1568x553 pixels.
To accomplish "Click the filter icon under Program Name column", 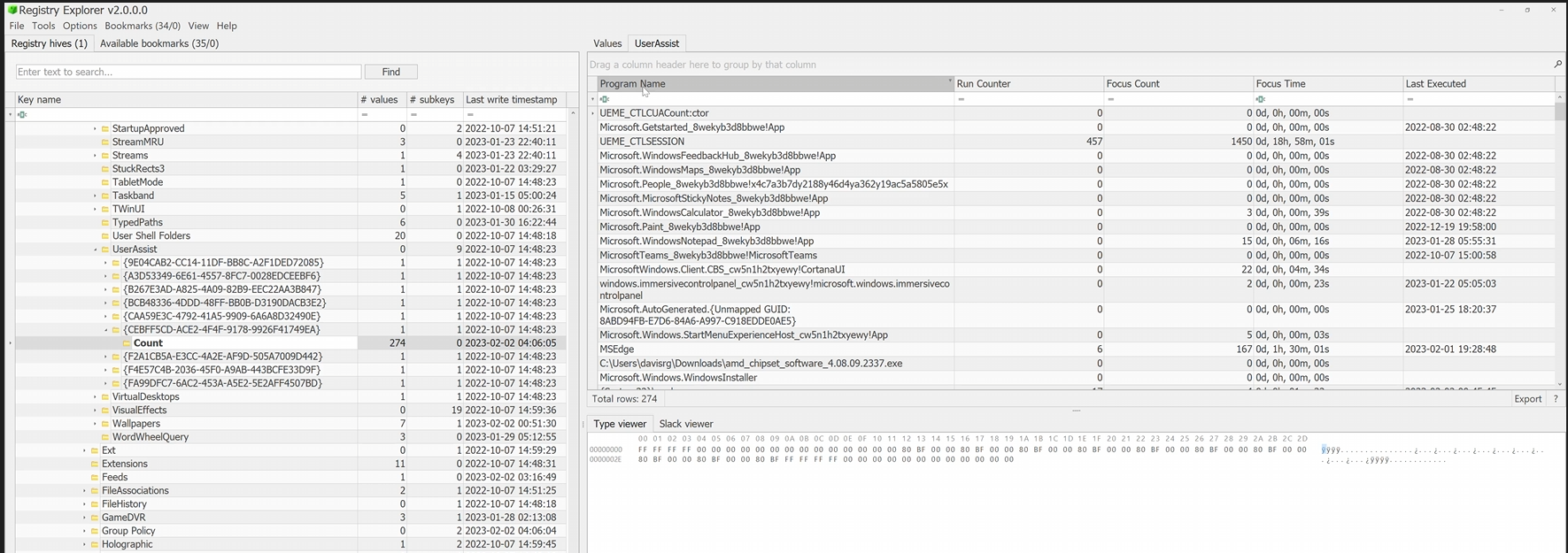I will pos(605,99).
